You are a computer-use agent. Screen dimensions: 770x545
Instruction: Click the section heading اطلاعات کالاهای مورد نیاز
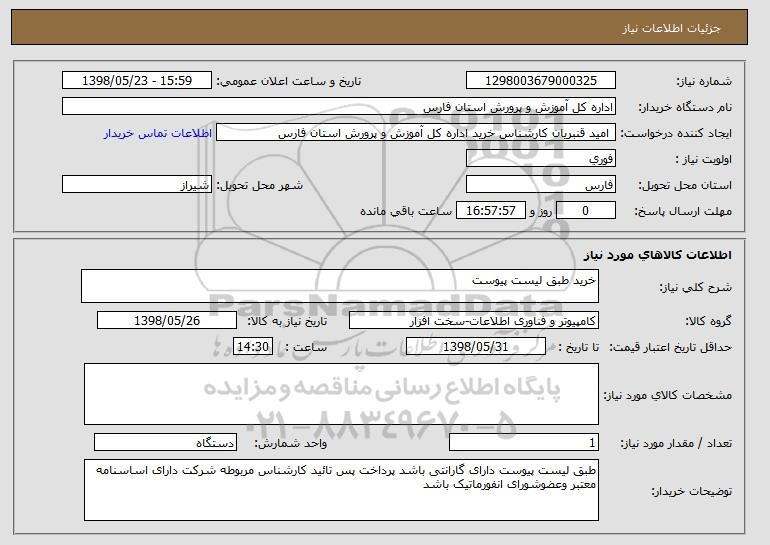(x=658, y=255)
